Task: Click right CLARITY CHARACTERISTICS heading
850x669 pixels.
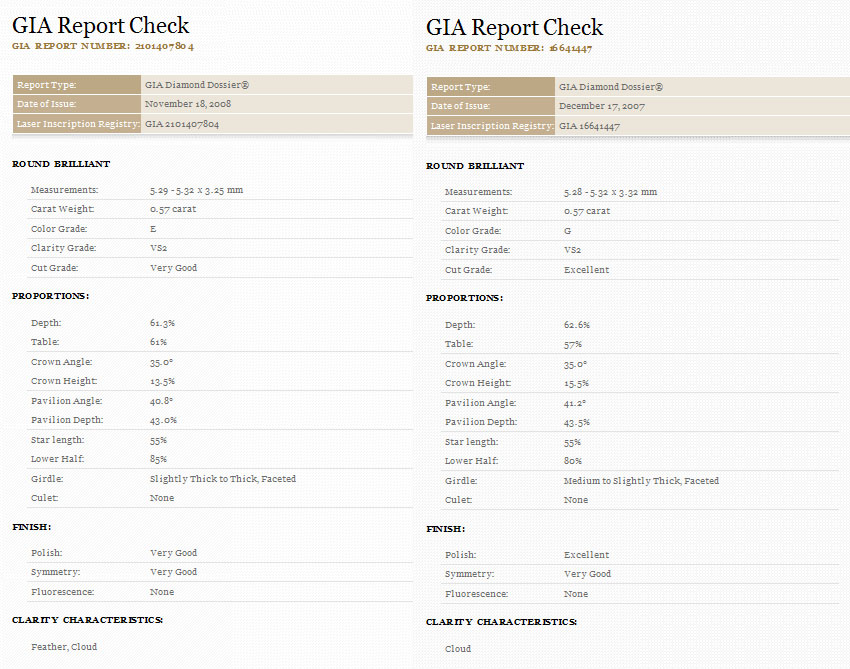Action: 501,622
